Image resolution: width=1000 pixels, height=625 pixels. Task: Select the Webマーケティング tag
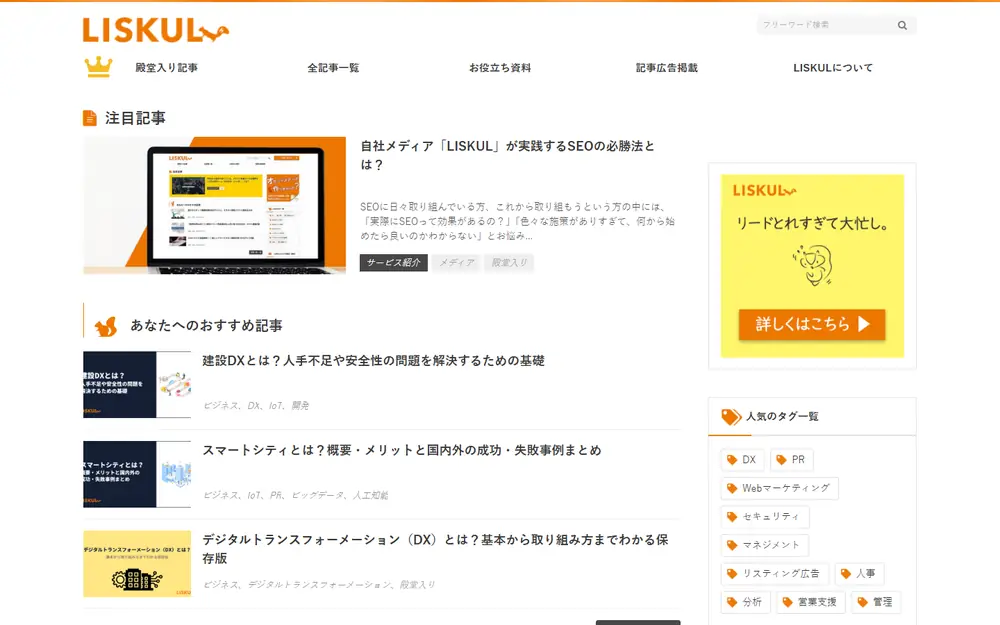point(779,489)
